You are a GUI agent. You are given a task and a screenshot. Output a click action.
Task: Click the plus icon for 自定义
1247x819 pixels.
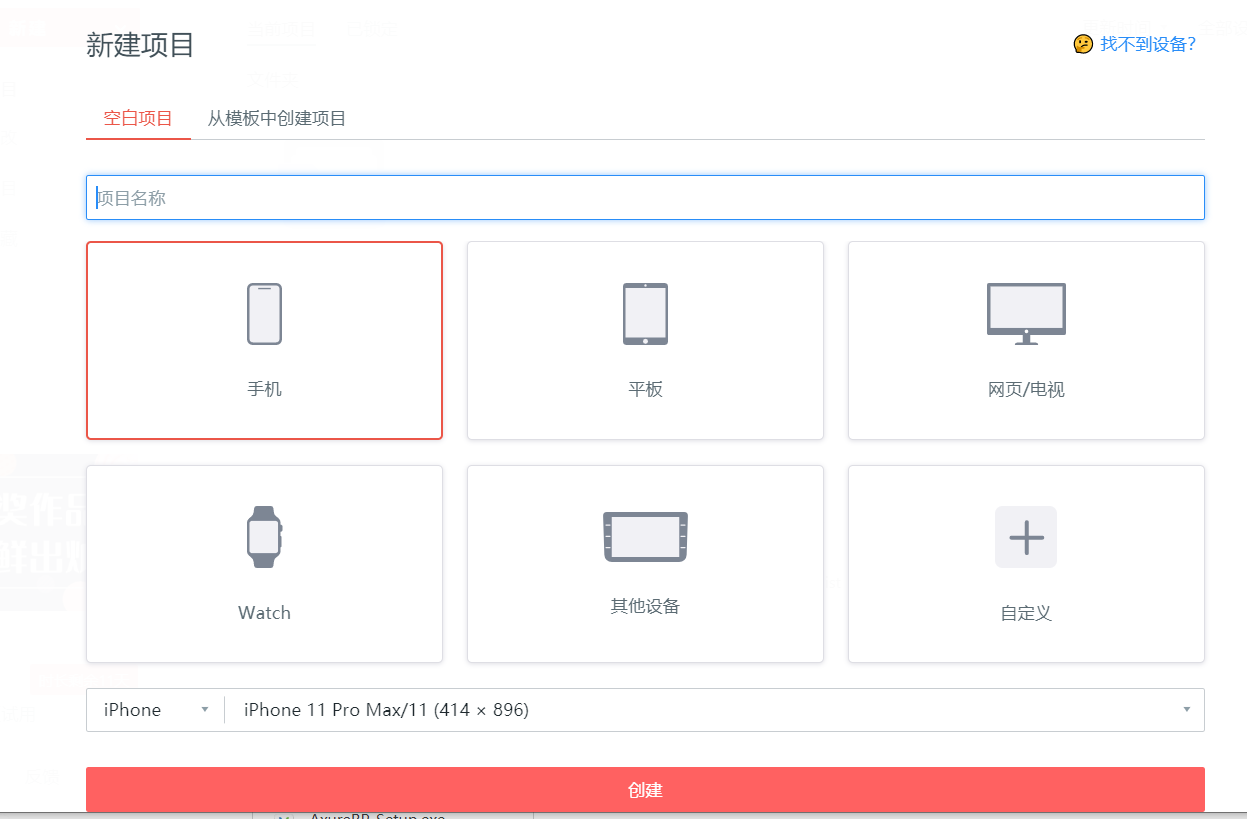tap(1026, 537)
